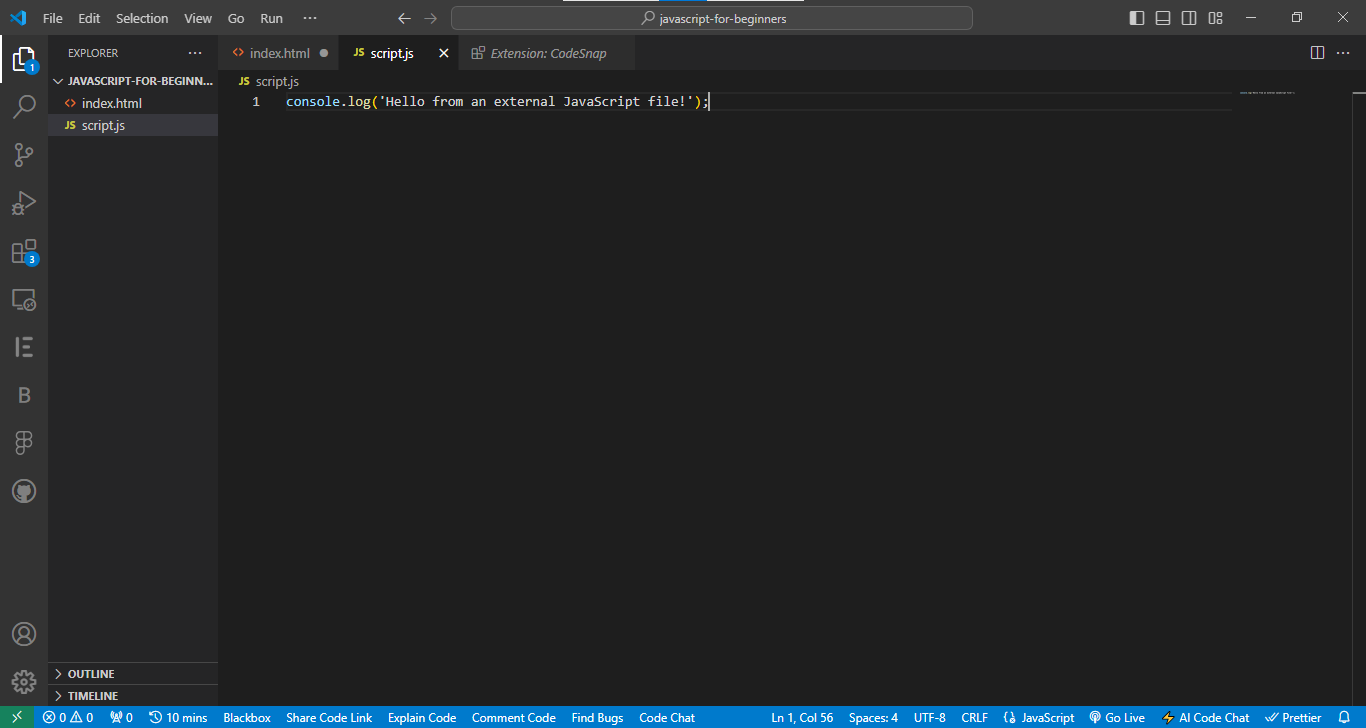The width and height of the screenshot is (1366, 728).
Task: Open Go to line Ln 1, Col 56
Action: 802,717
